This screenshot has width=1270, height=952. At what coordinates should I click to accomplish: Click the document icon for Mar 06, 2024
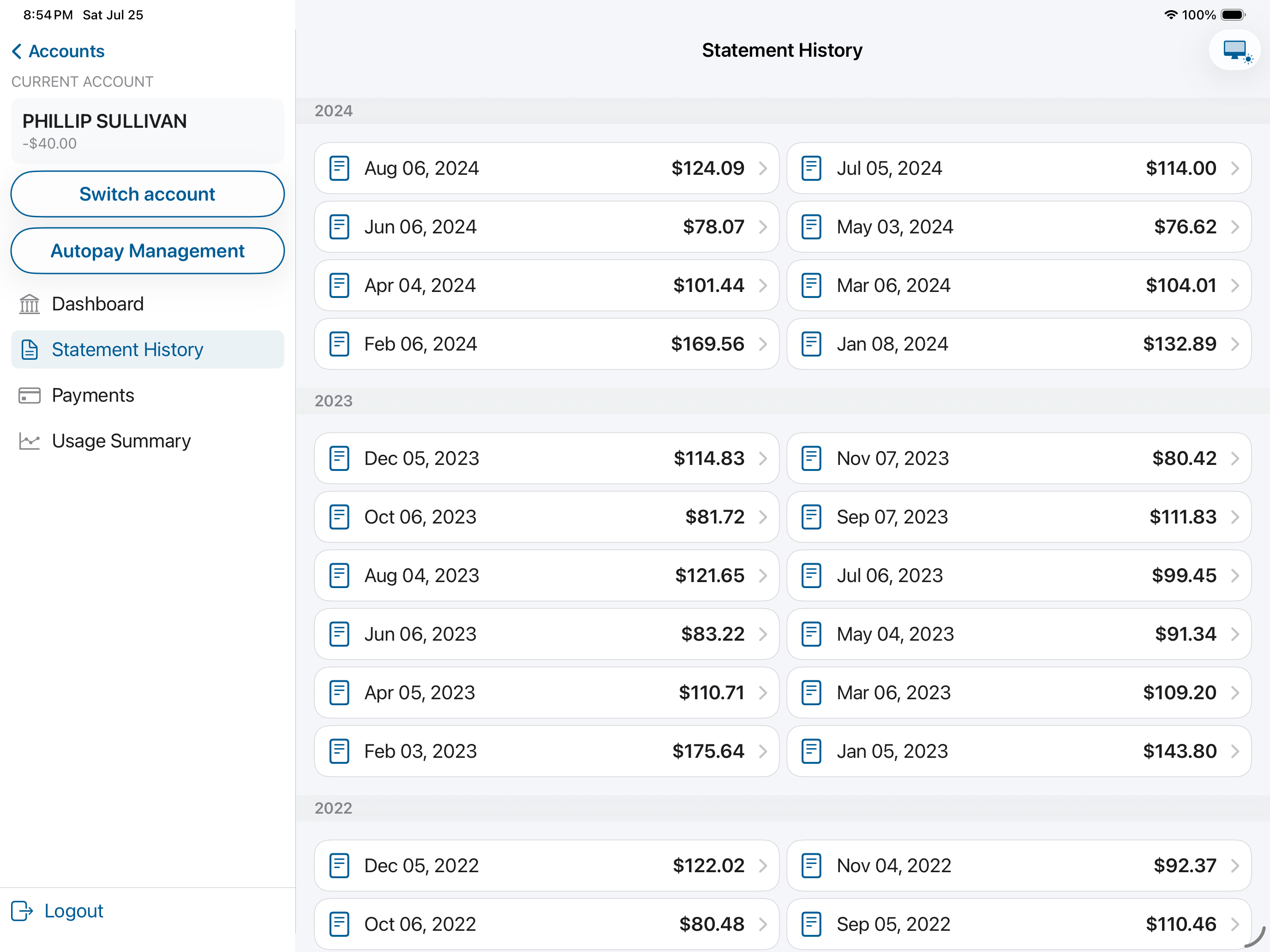click(811, 285)
